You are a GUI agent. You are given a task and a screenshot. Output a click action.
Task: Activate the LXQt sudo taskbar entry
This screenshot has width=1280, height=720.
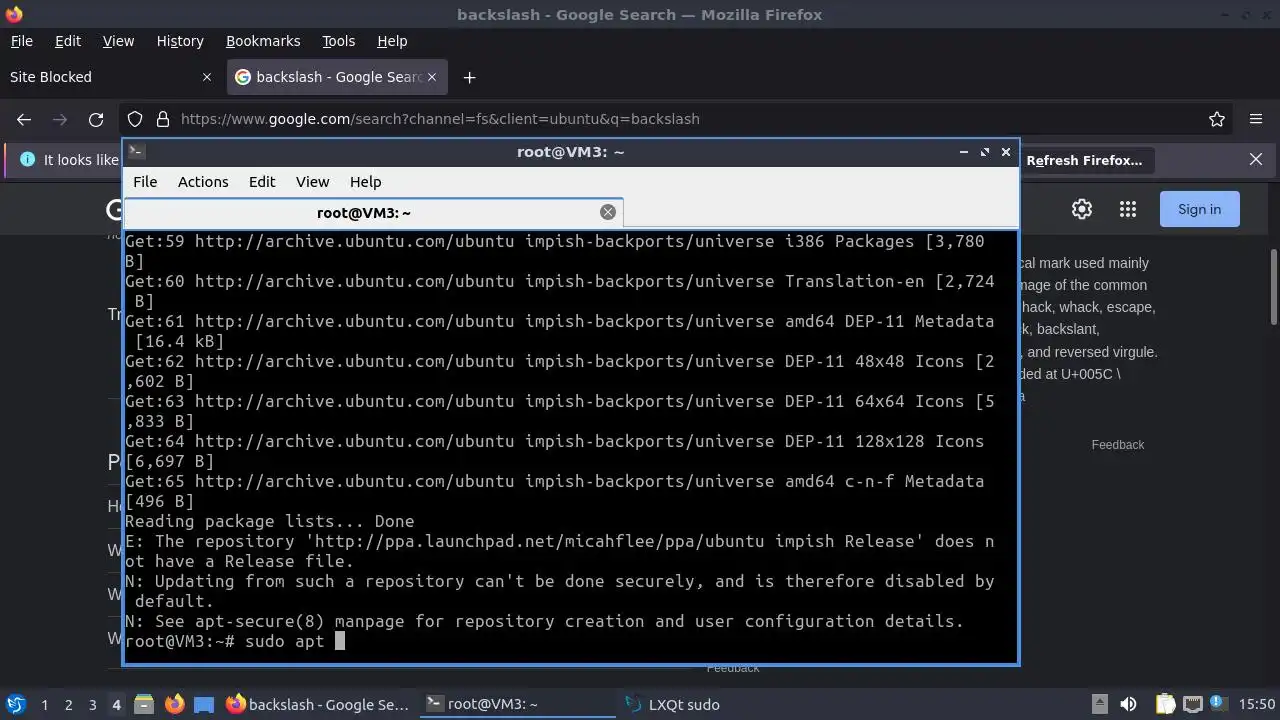coord(717,704)
